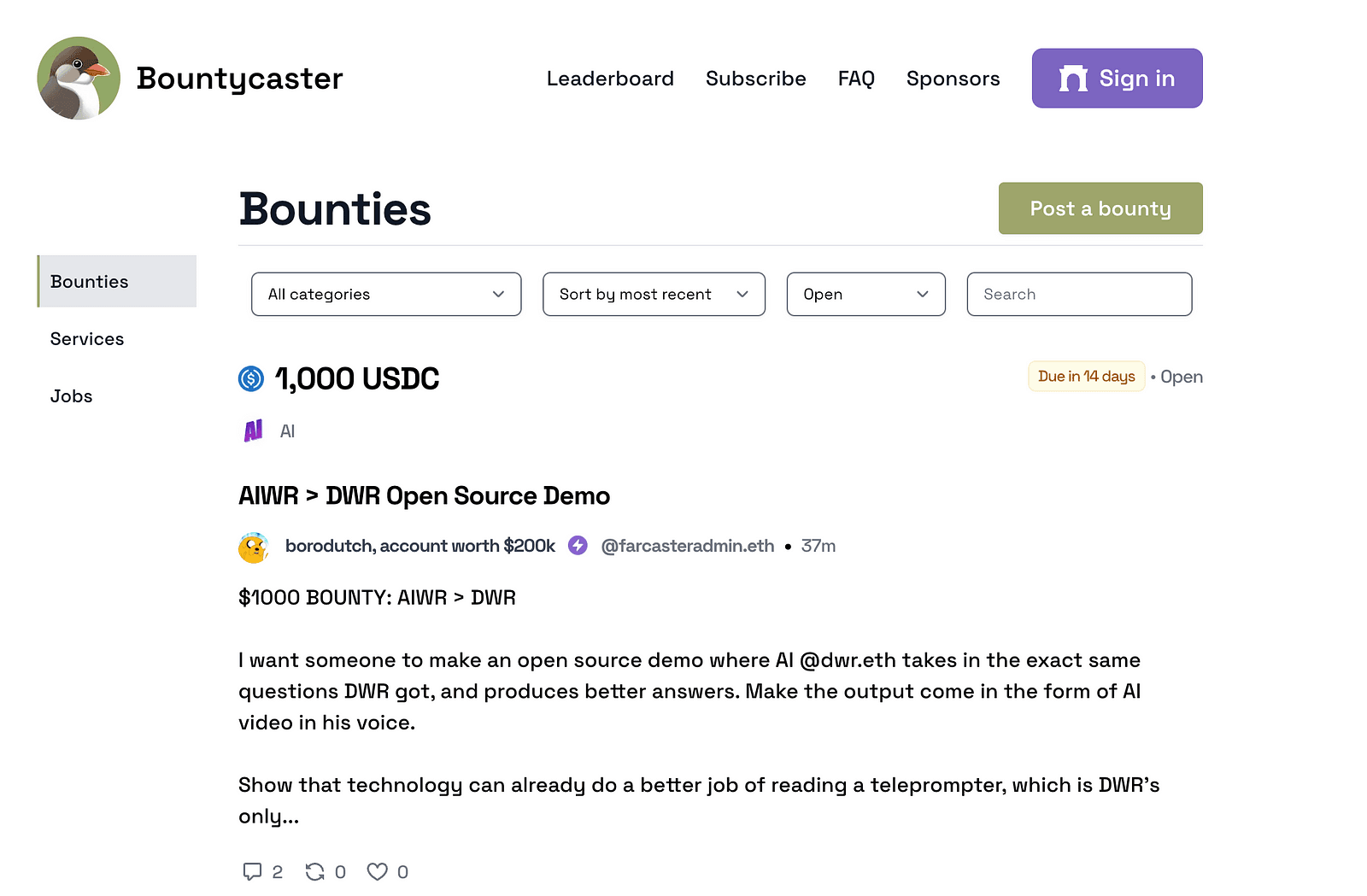Screen dimensions: 1367x896
Task: Open the Sort by most recent dropdown
Action: (654, 294)
